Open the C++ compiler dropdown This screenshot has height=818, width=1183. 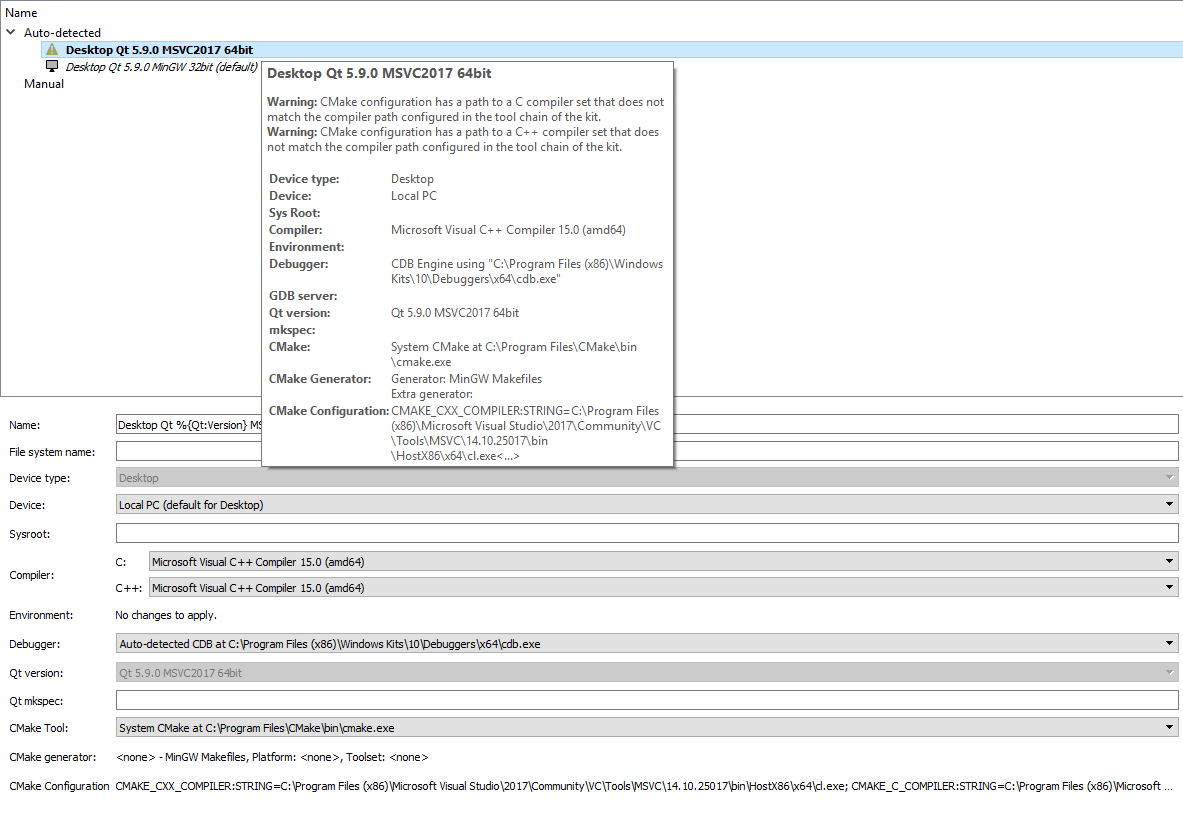tap(663, 588)
